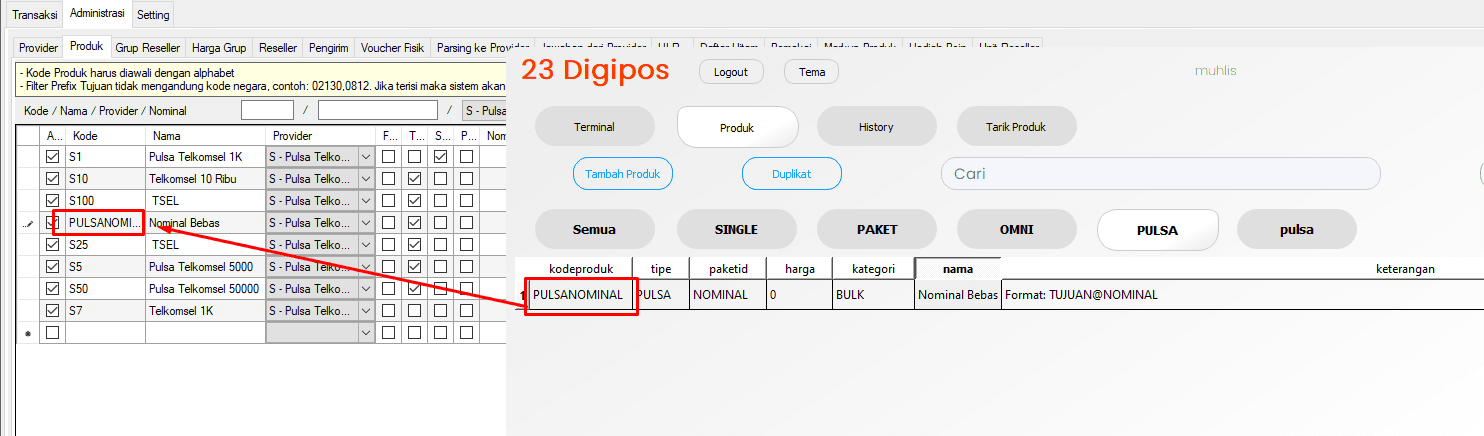
Task: Tick the first checkbox in the empty new row
Action: [x=53, y=333]
